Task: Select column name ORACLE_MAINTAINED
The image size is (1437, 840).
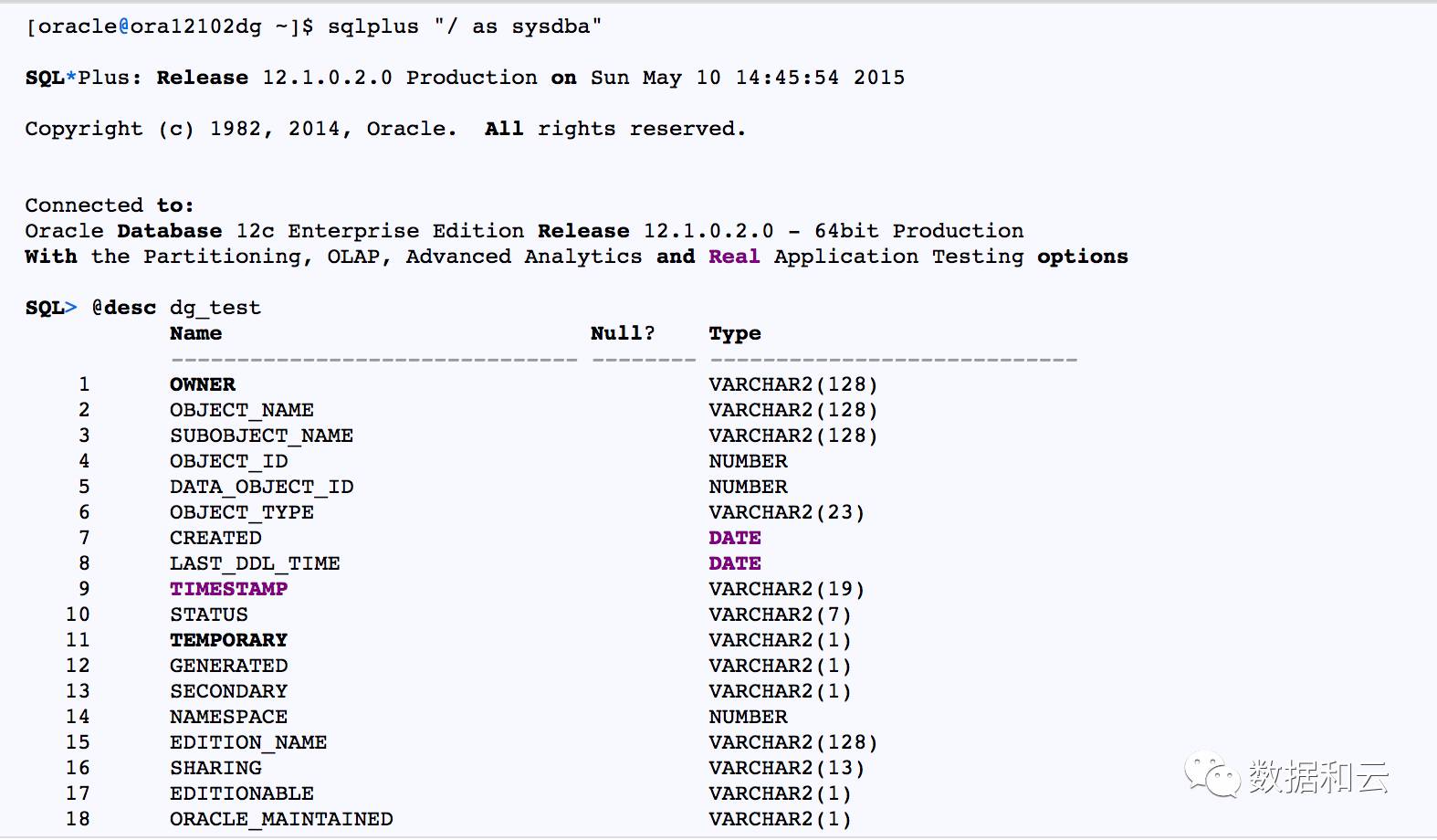Action: 281,819
